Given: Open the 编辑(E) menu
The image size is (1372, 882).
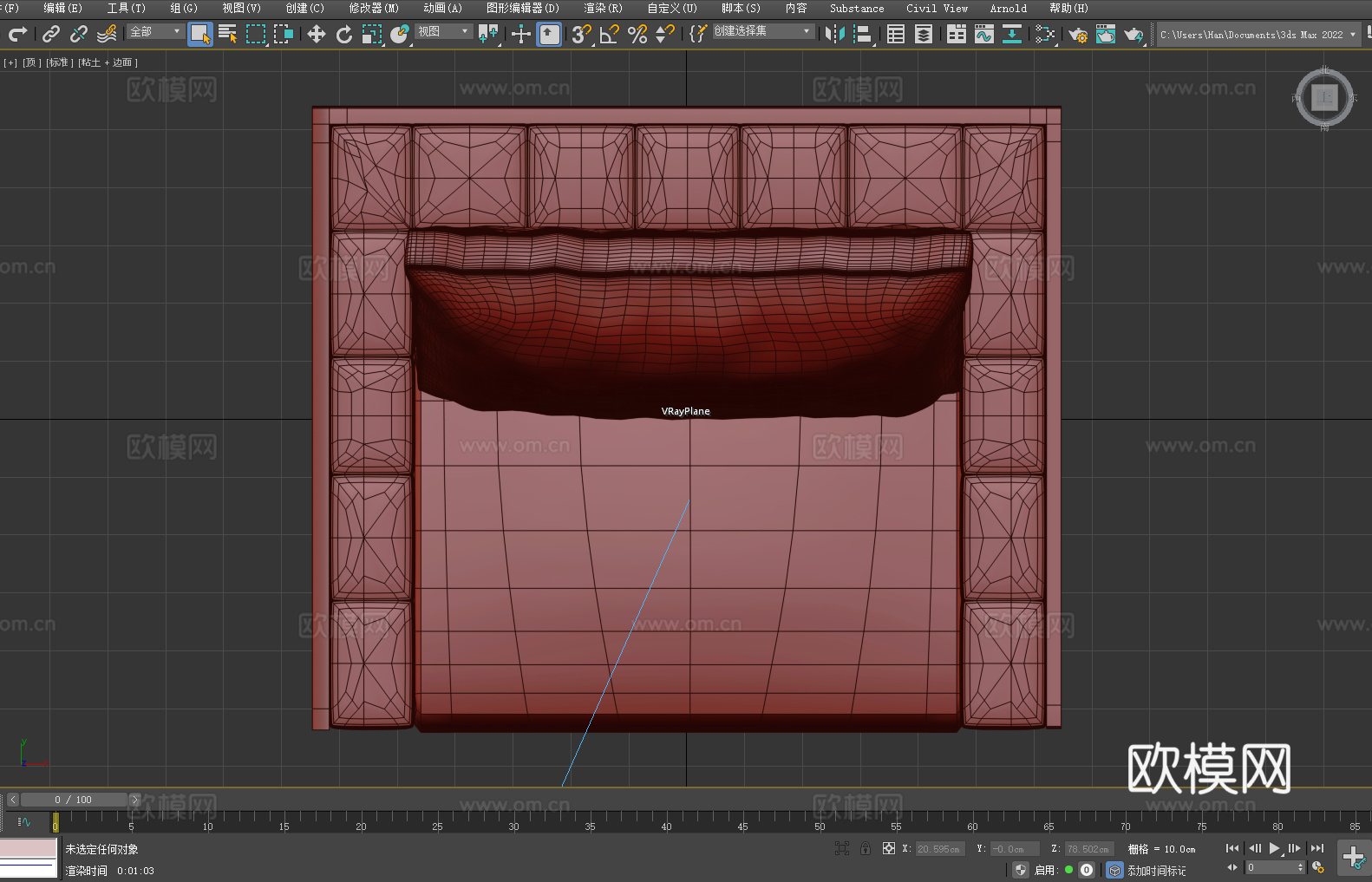Looking at the screenshot, I should [x=63, y=8].
